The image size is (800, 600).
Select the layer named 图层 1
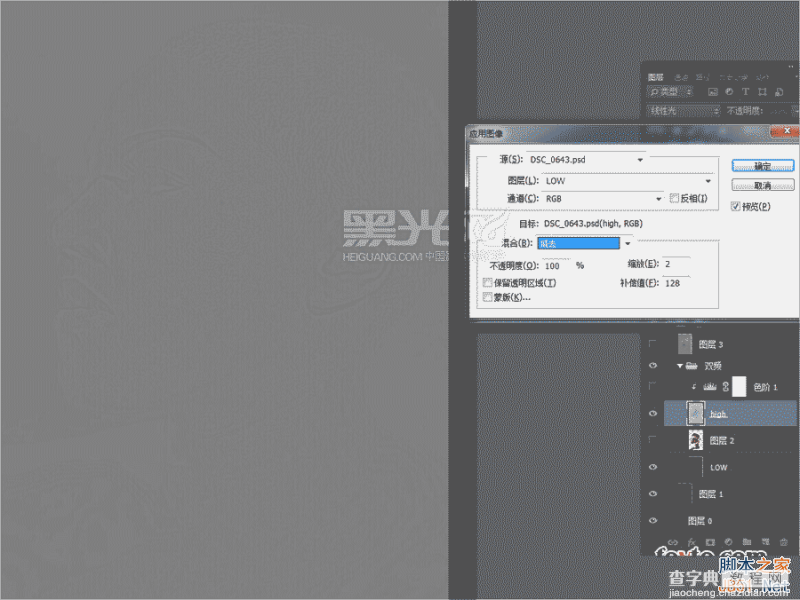pyautogui.click(x=711, y=494)
